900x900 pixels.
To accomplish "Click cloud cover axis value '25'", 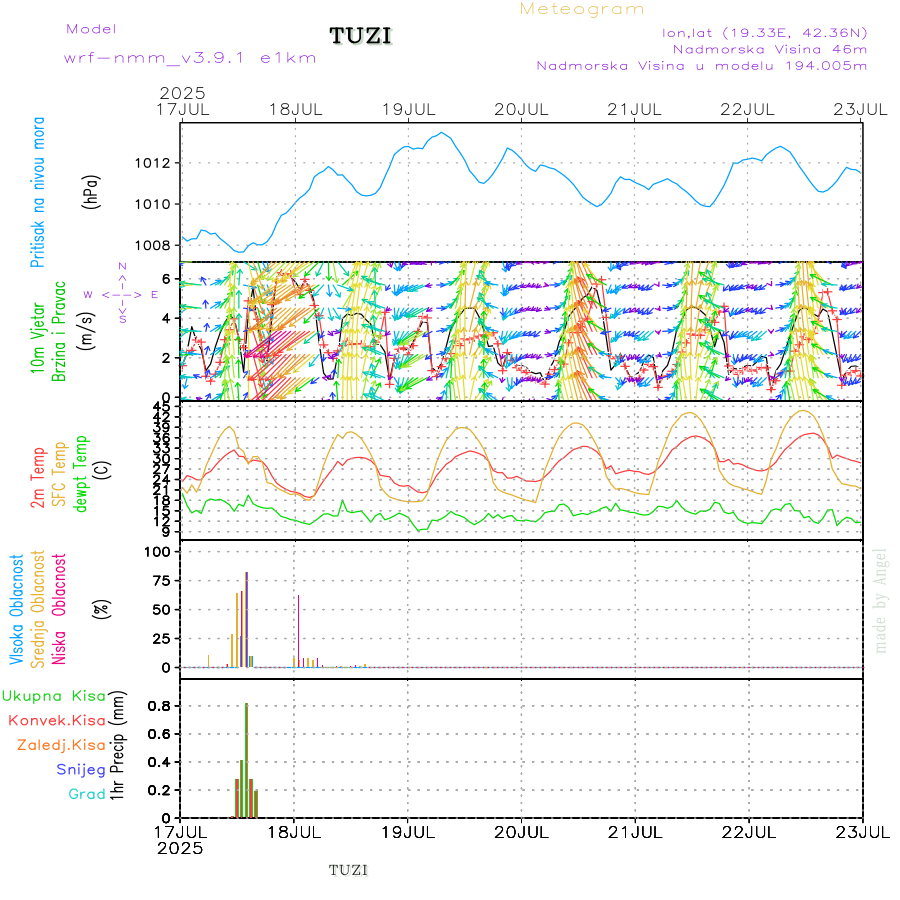I will click(162, 639).
